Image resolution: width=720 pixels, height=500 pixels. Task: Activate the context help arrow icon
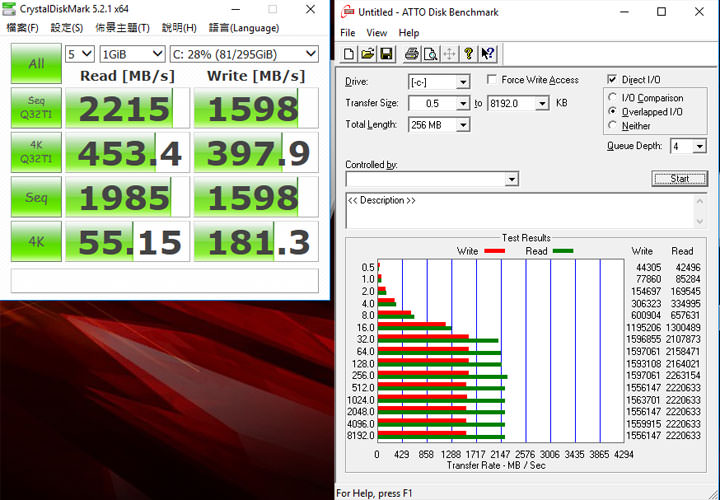pos(489,54)
